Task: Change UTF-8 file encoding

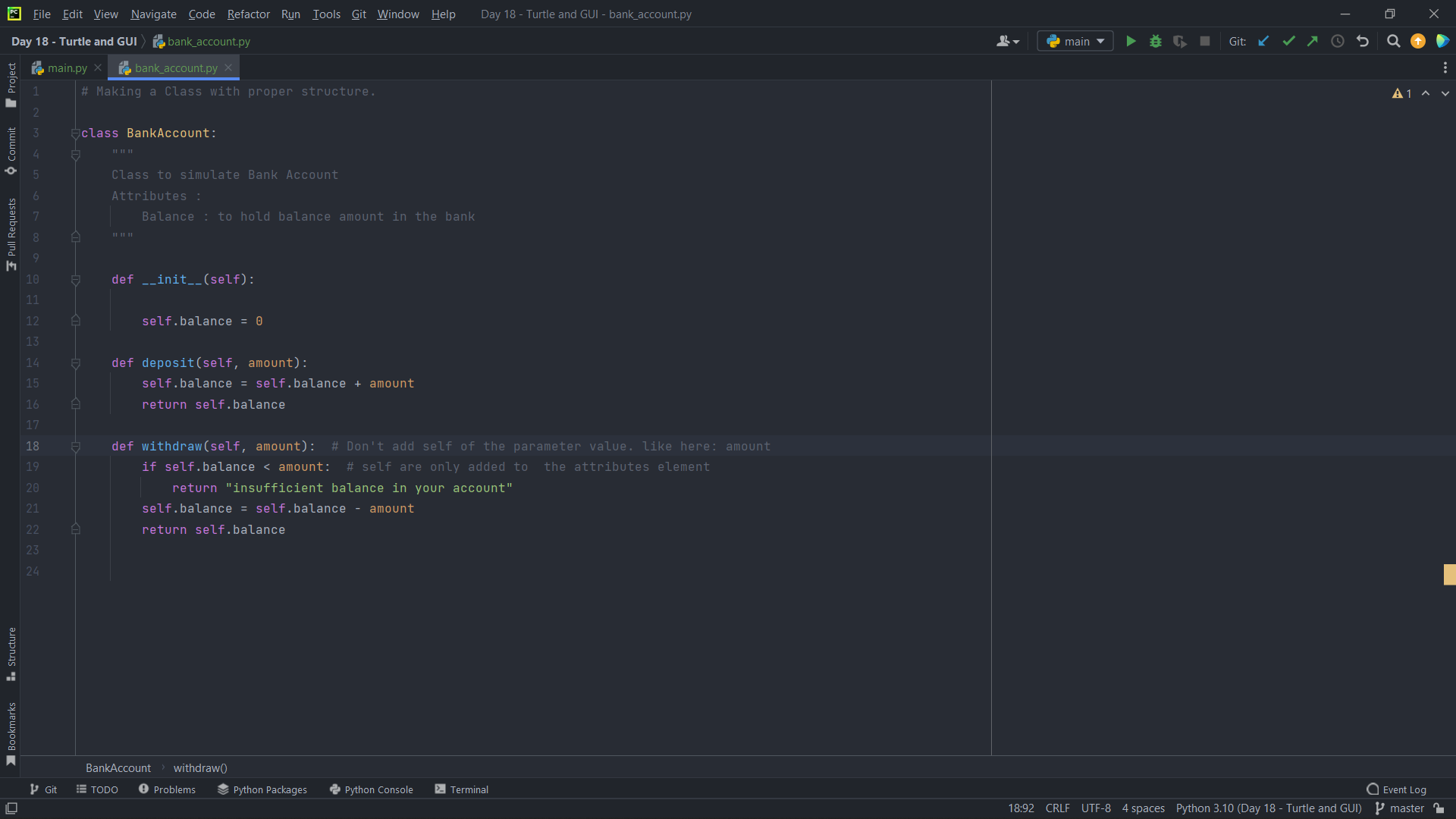Action: tap(1096, 808)
